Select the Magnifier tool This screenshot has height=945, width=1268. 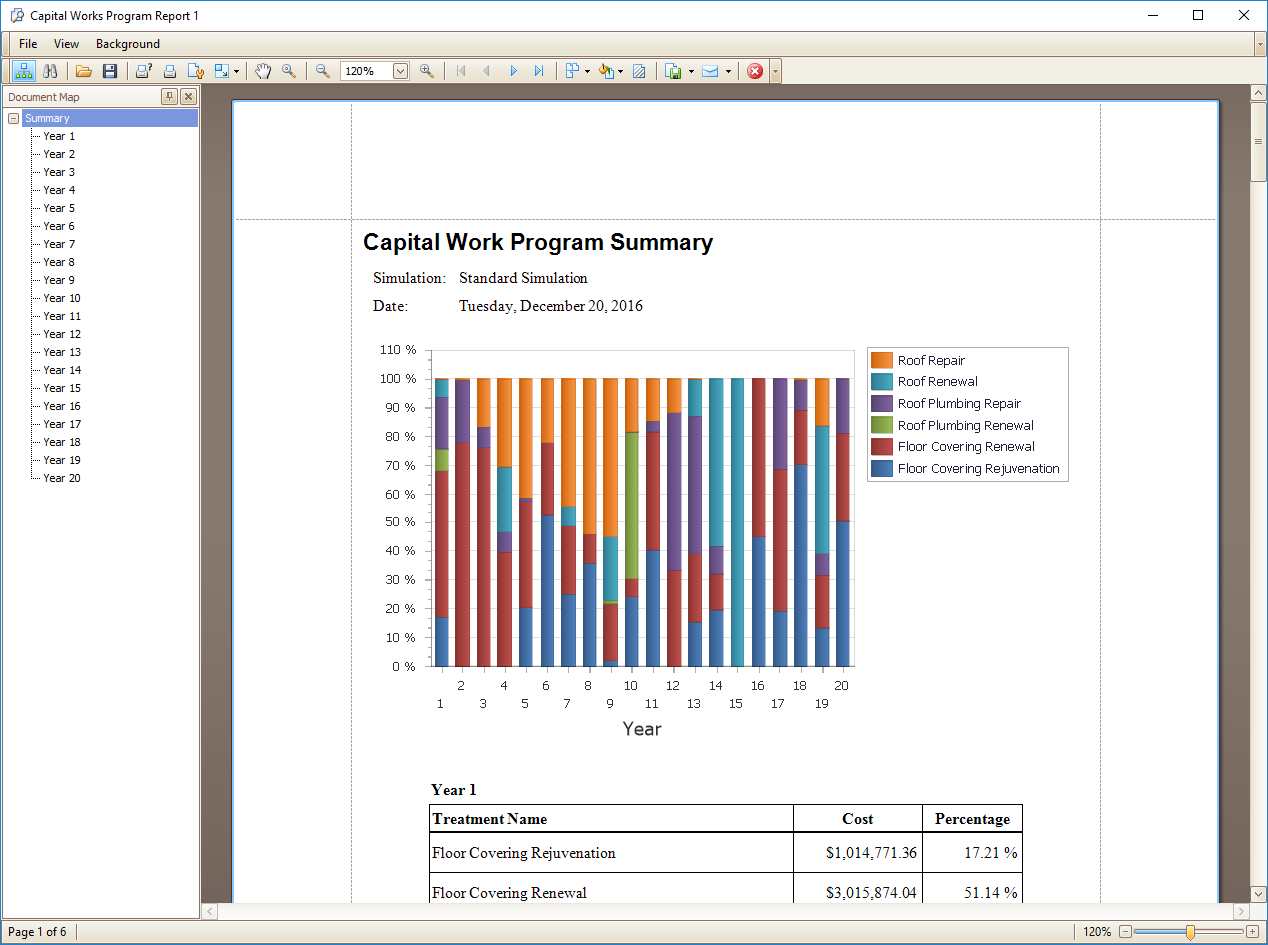(290, 70)
